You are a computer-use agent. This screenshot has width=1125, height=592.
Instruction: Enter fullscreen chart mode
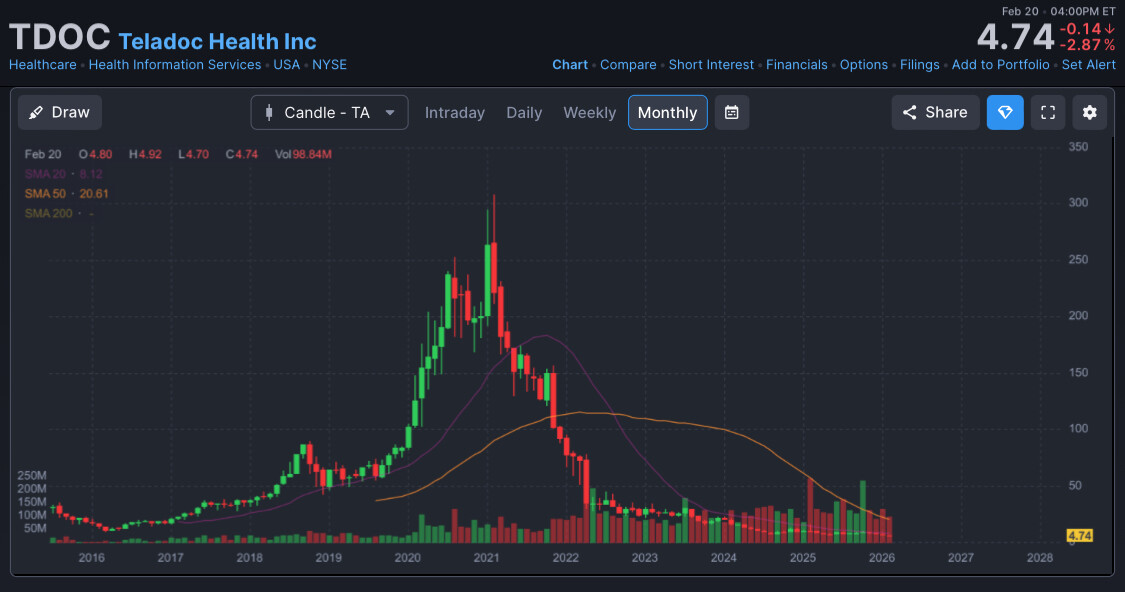[1047, 112]
